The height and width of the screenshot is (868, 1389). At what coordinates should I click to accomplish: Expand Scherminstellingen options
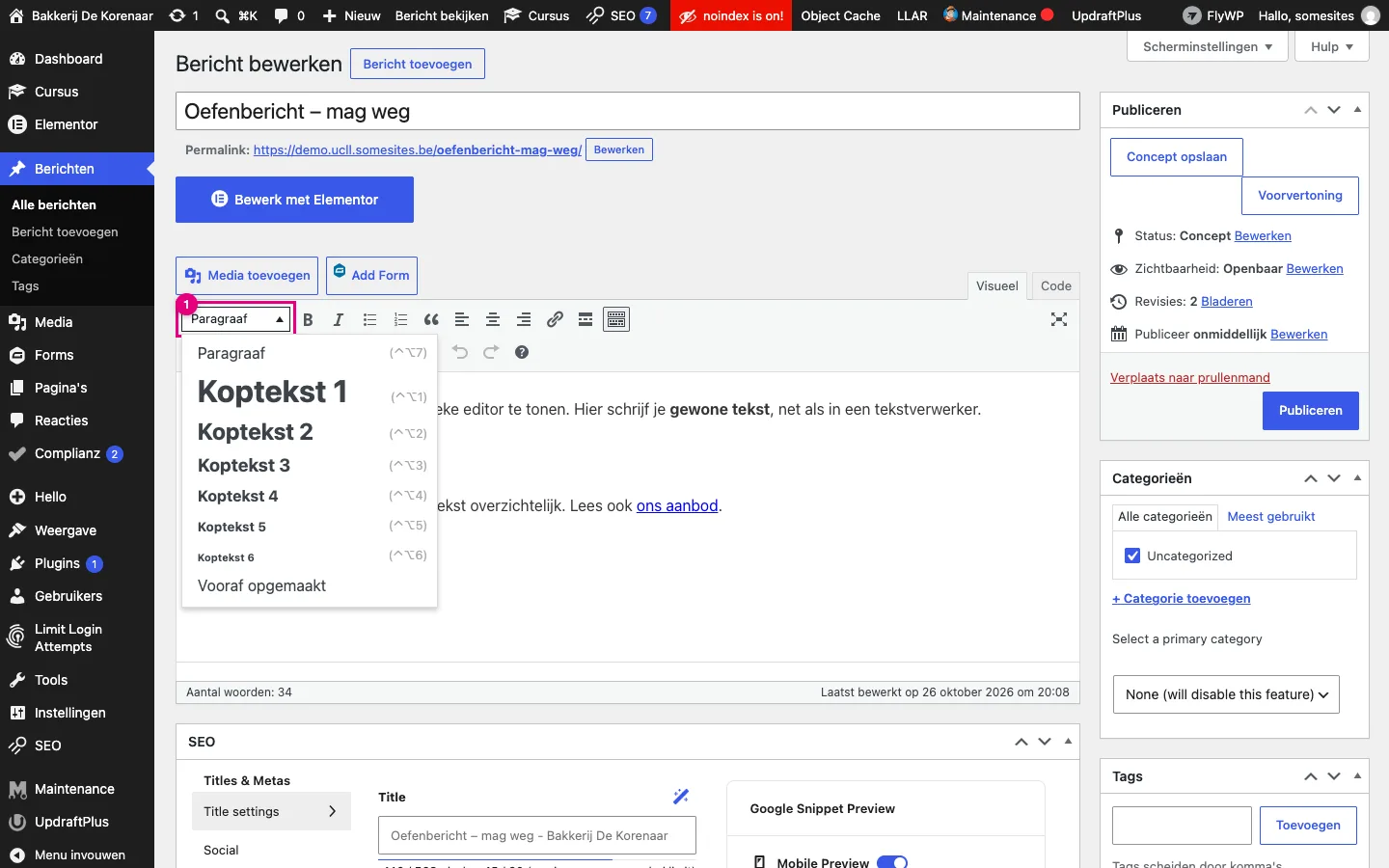pyautogui.click(x=1208, y=46)
